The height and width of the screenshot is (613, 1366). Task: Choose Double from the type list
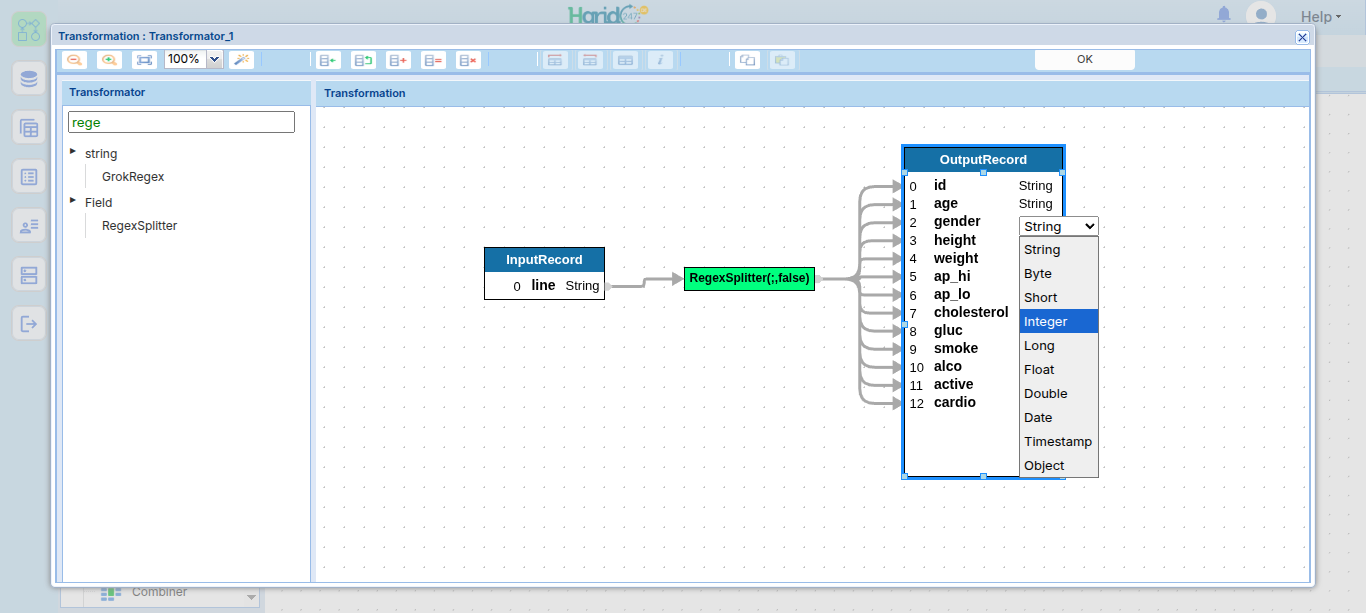(1059, 393)
